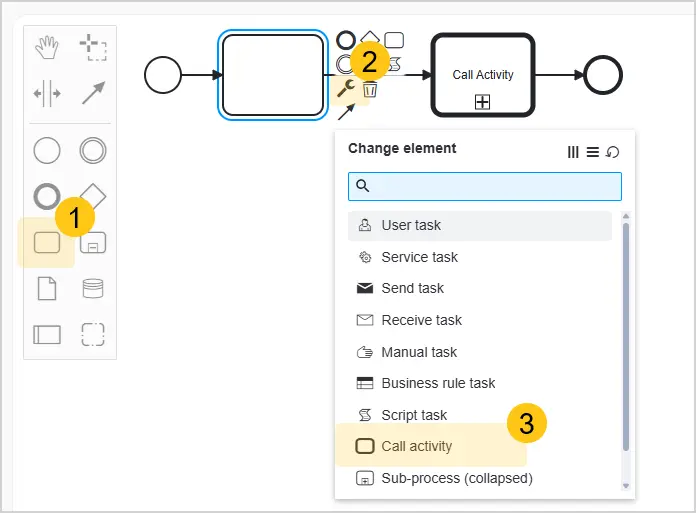This screenshot has width=696, height=513.
Task: Click the Change element list scrollbar
Action: [626, 337]
